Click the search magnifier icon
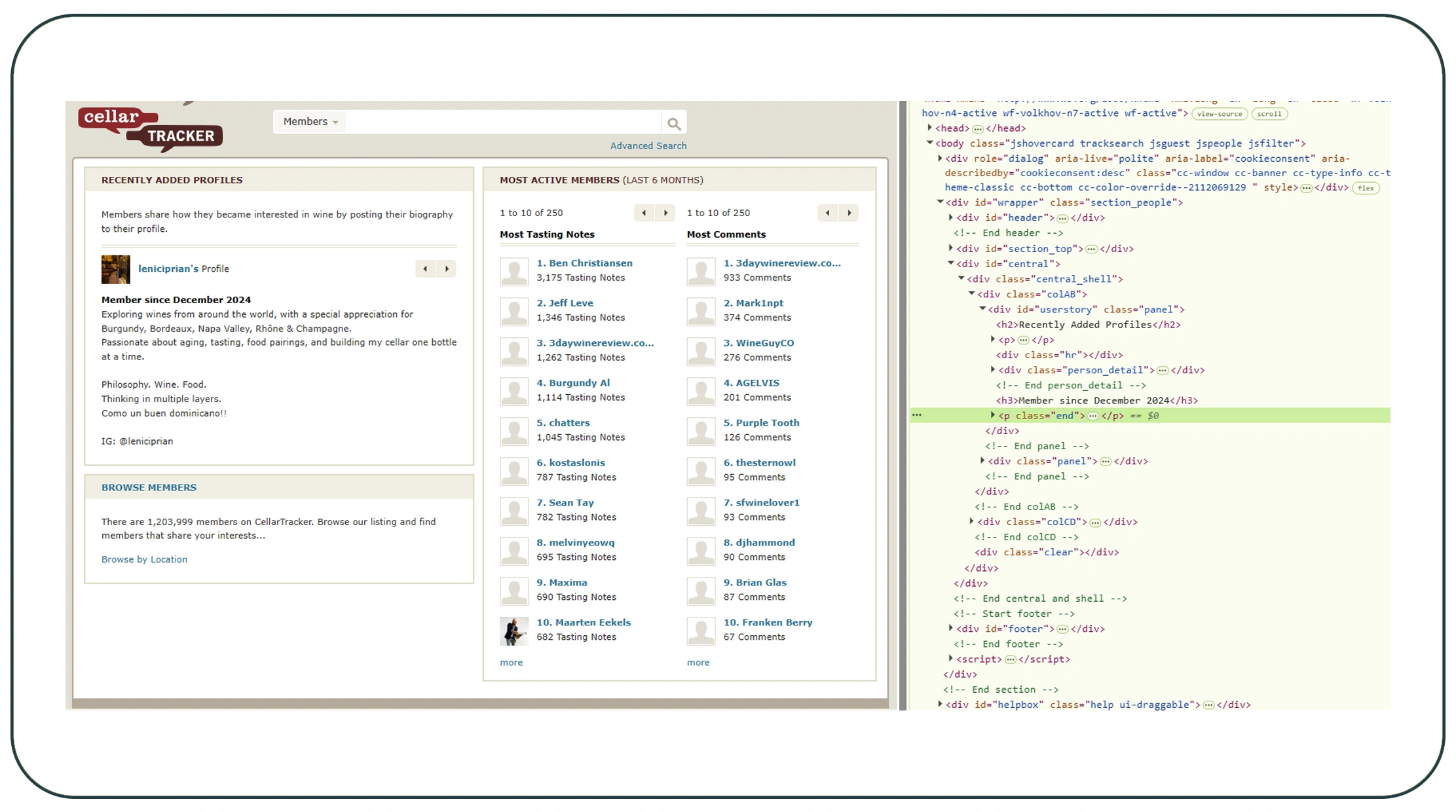The image size is (1456, 812). tap(674, 123)
